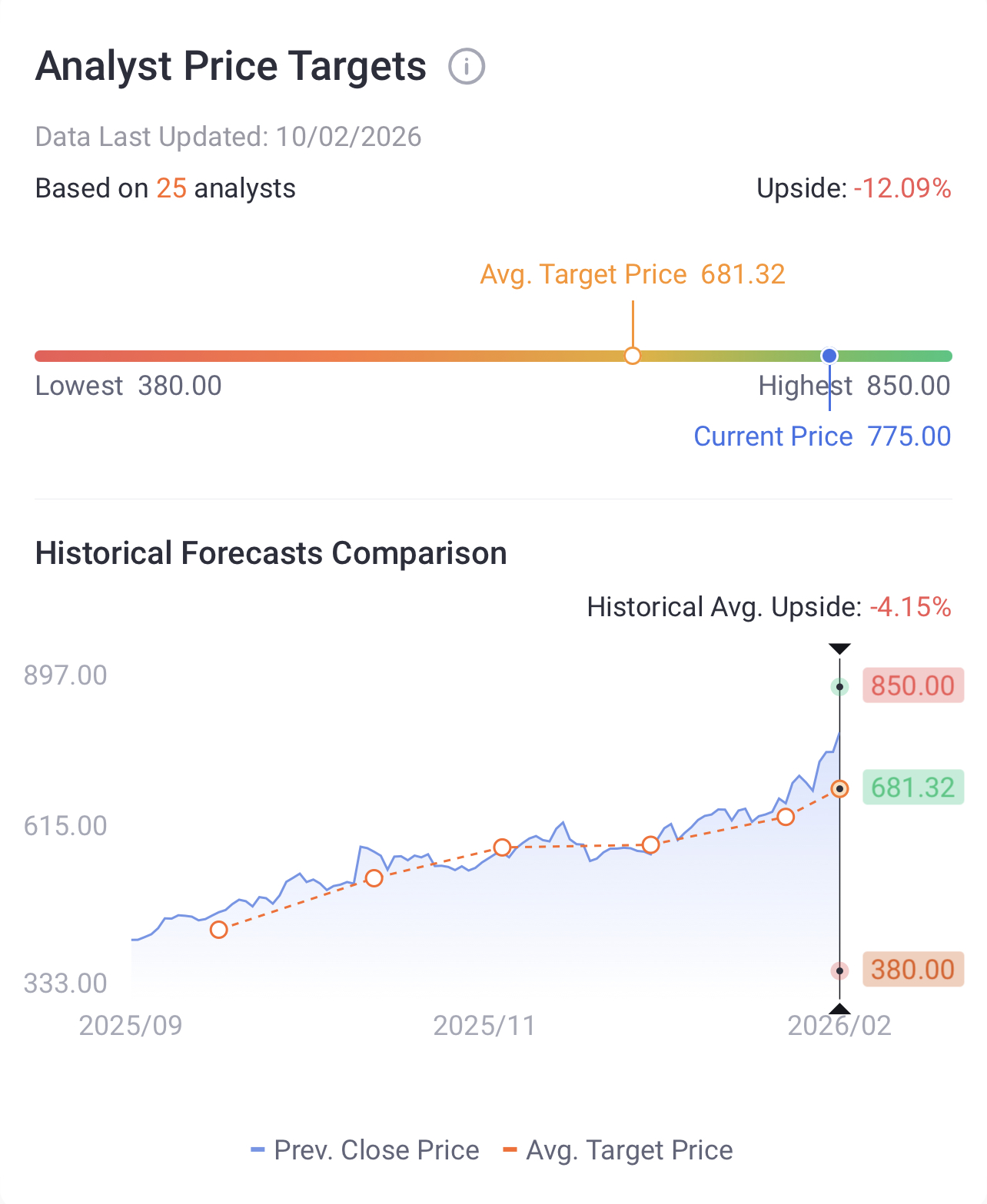Select the orange 380.00 lowest target label

(x=913, y=970)
